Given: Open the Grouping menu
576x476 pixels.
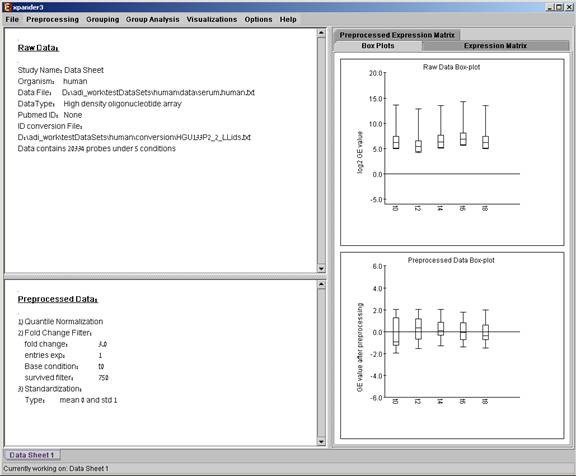Looking at the screenshot, I should pyautogui.click(x=102, y=19).
